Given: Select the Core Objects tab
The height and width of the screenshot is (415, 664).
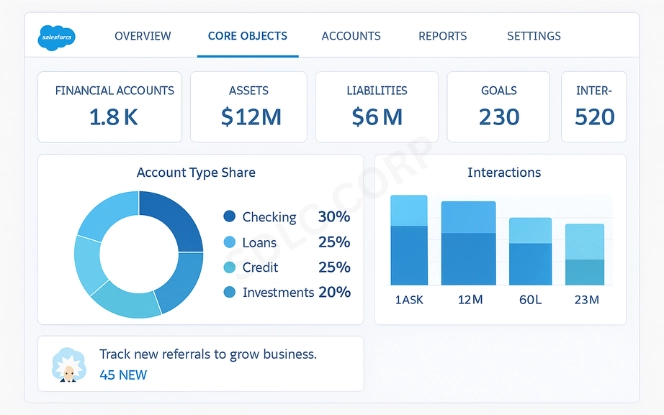Looking at the screenshot, I should [x=247, y=36].
